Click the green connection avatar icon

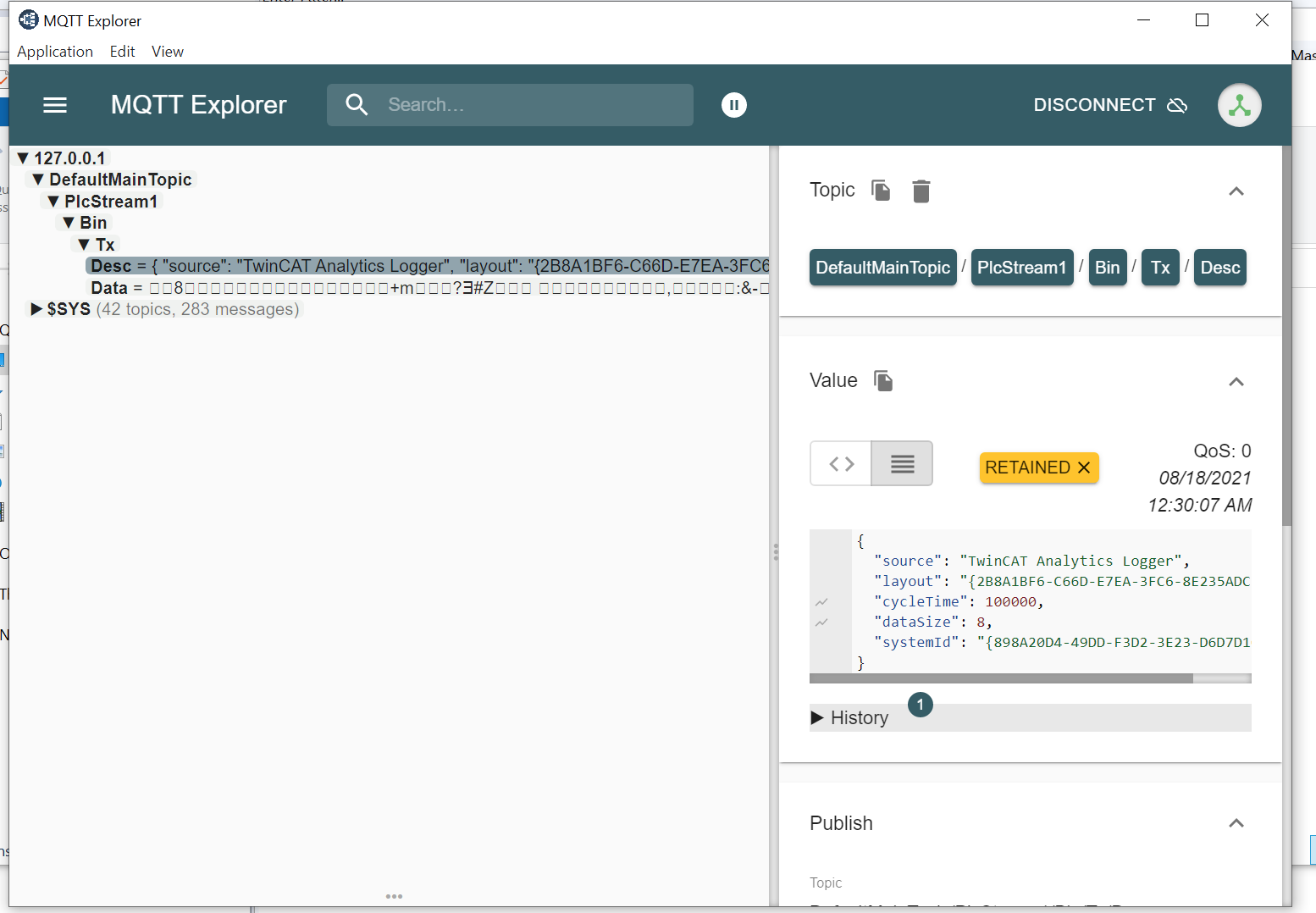coord(1240,105)
